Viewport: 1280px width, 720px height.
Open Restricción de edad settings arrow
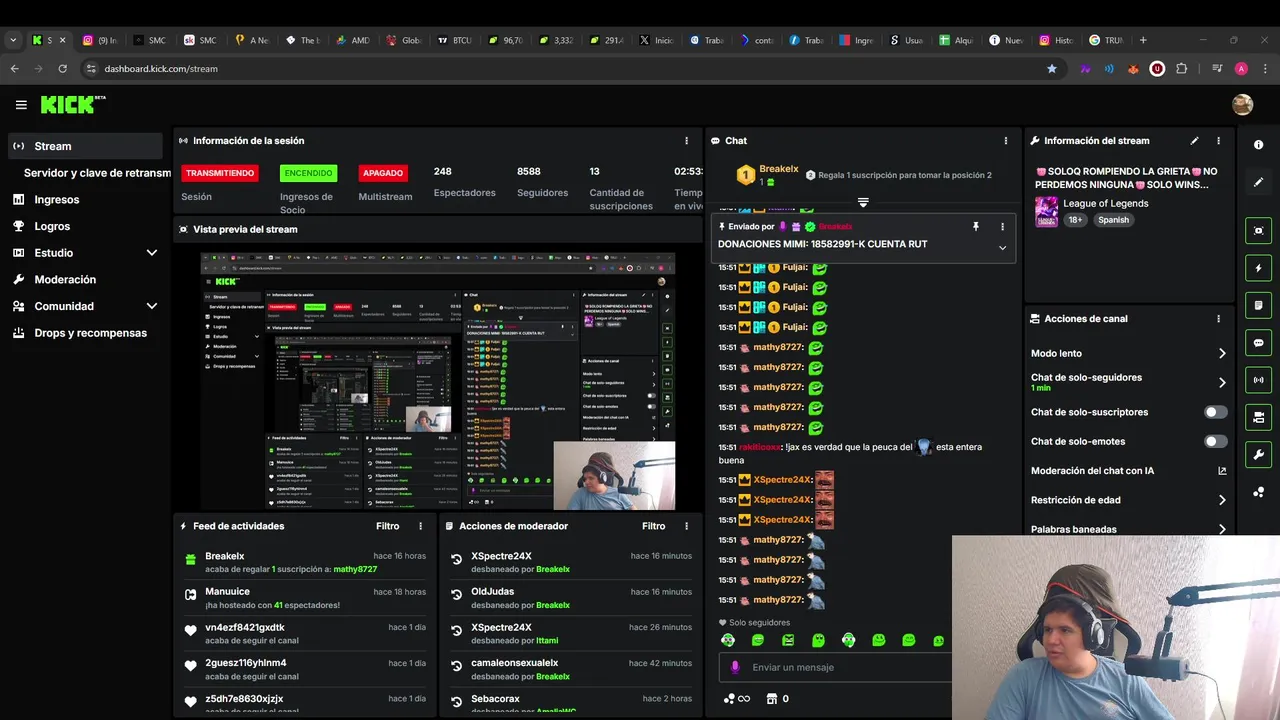pos(1222,500)
